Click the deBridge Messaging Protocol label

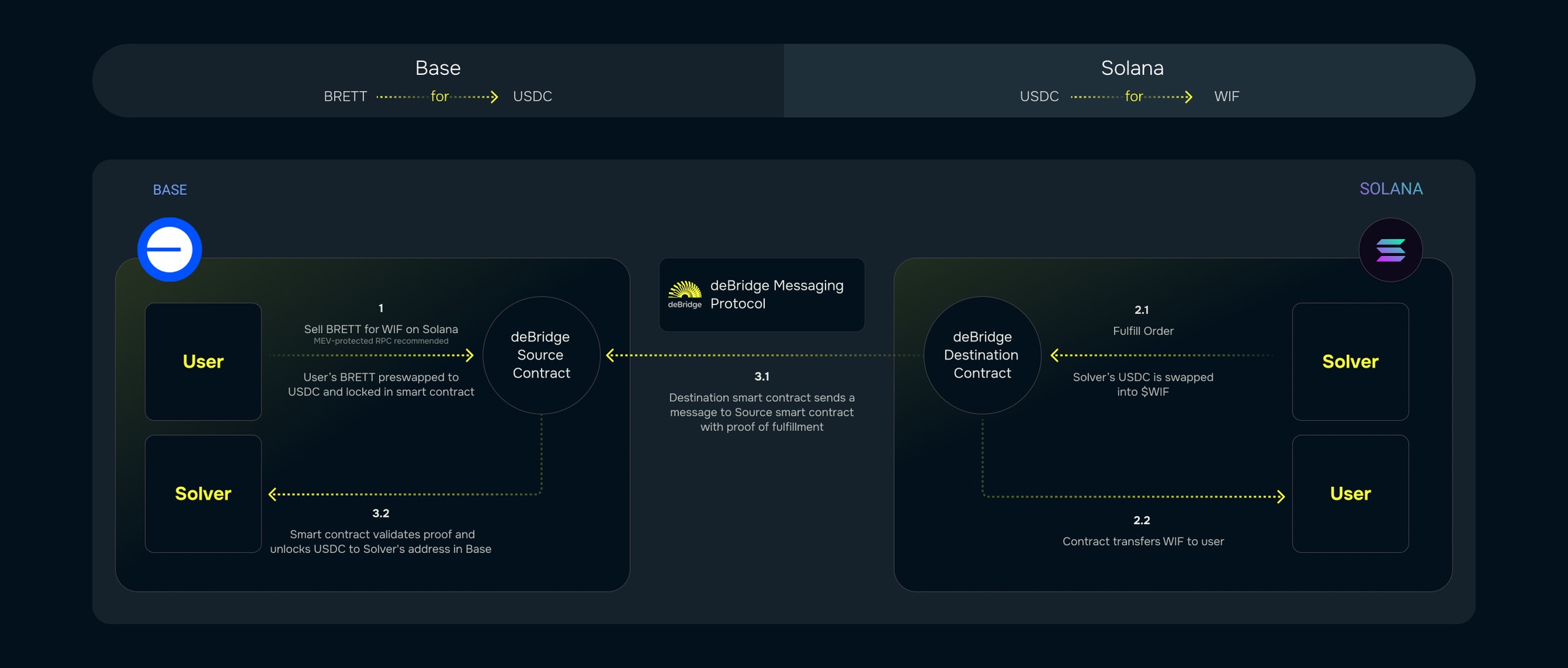pos(777,294)
